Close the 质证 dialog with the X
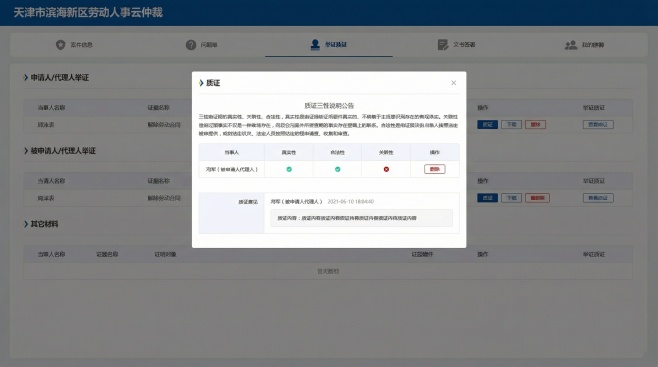 pos(454,83)
